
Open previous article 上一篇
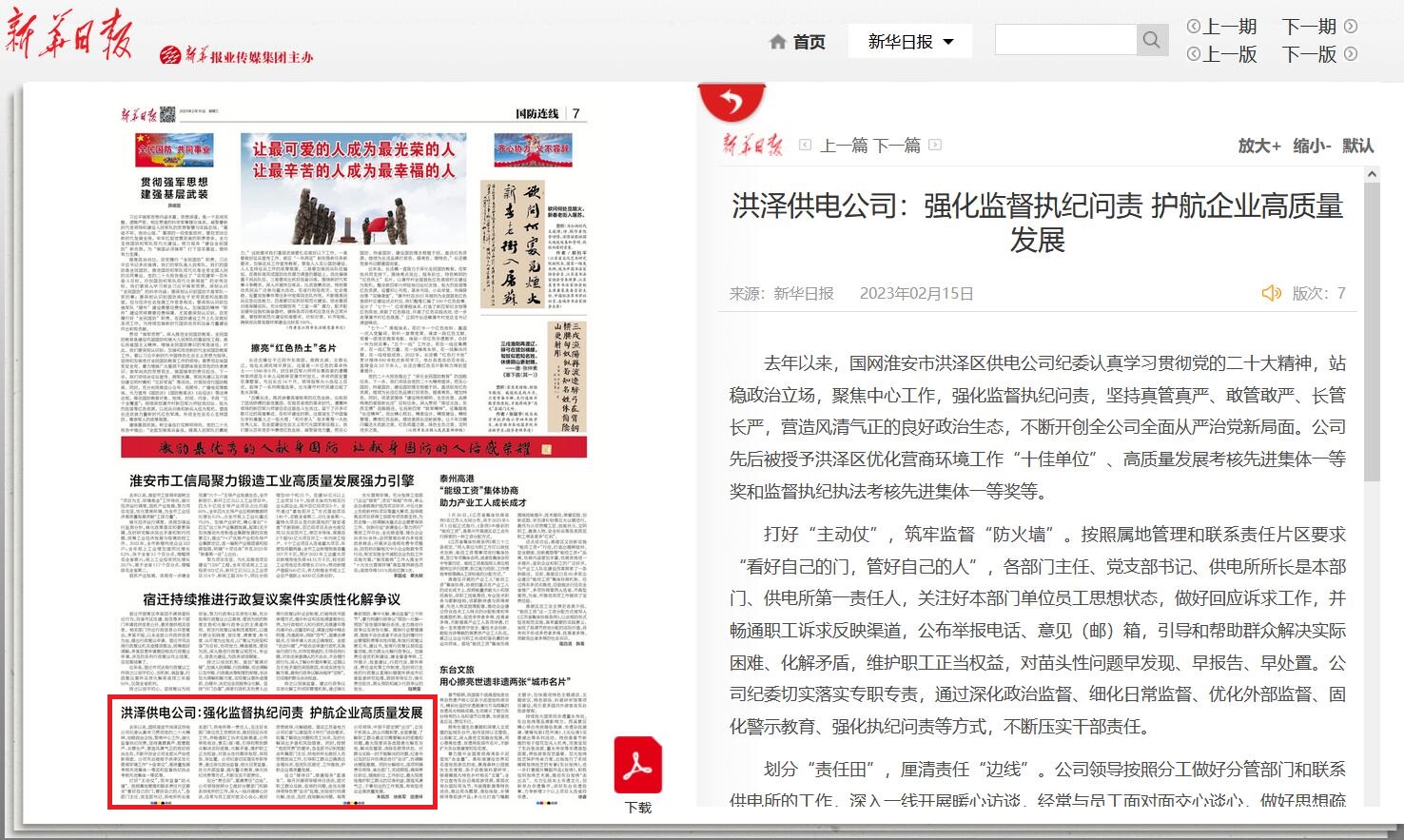coord(844,146)
